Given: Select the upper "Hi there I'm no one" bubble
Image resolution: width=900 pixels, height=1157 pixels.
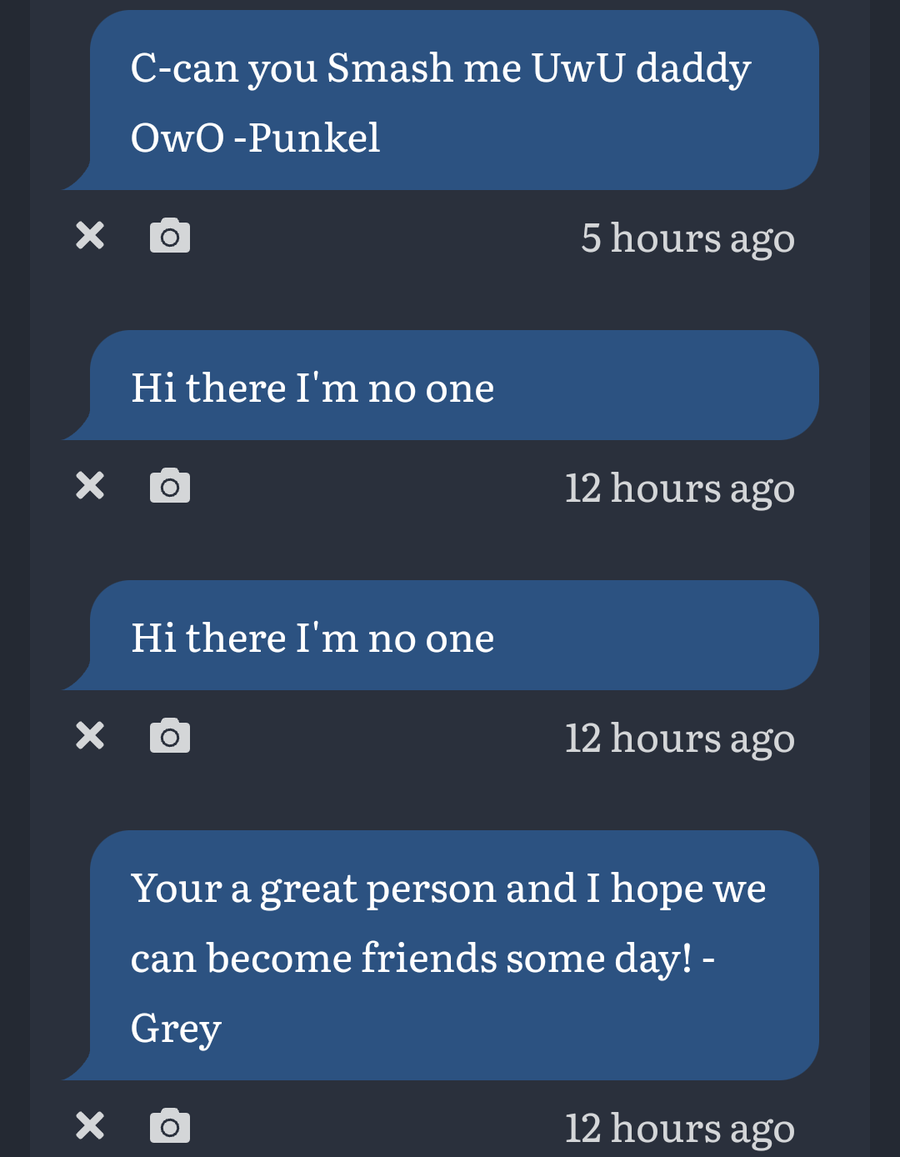Looking at the screenshot, I should pyautogui.click(x=441, y=386).
